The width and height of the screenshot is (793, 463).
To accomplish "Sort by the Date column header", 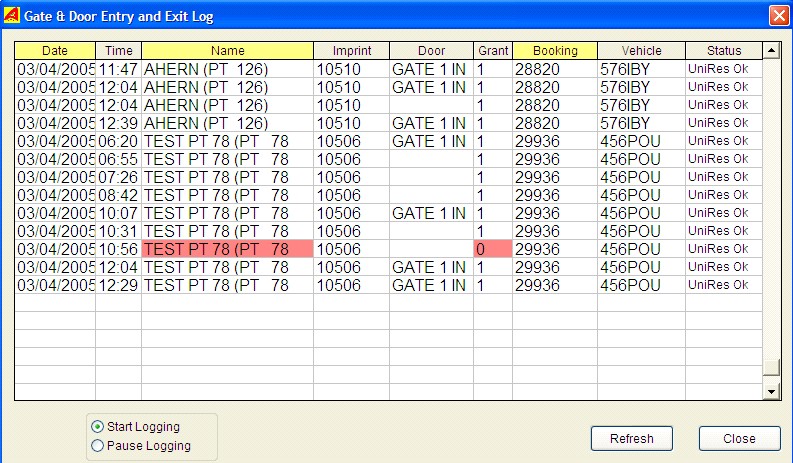I will pos(55,51).
